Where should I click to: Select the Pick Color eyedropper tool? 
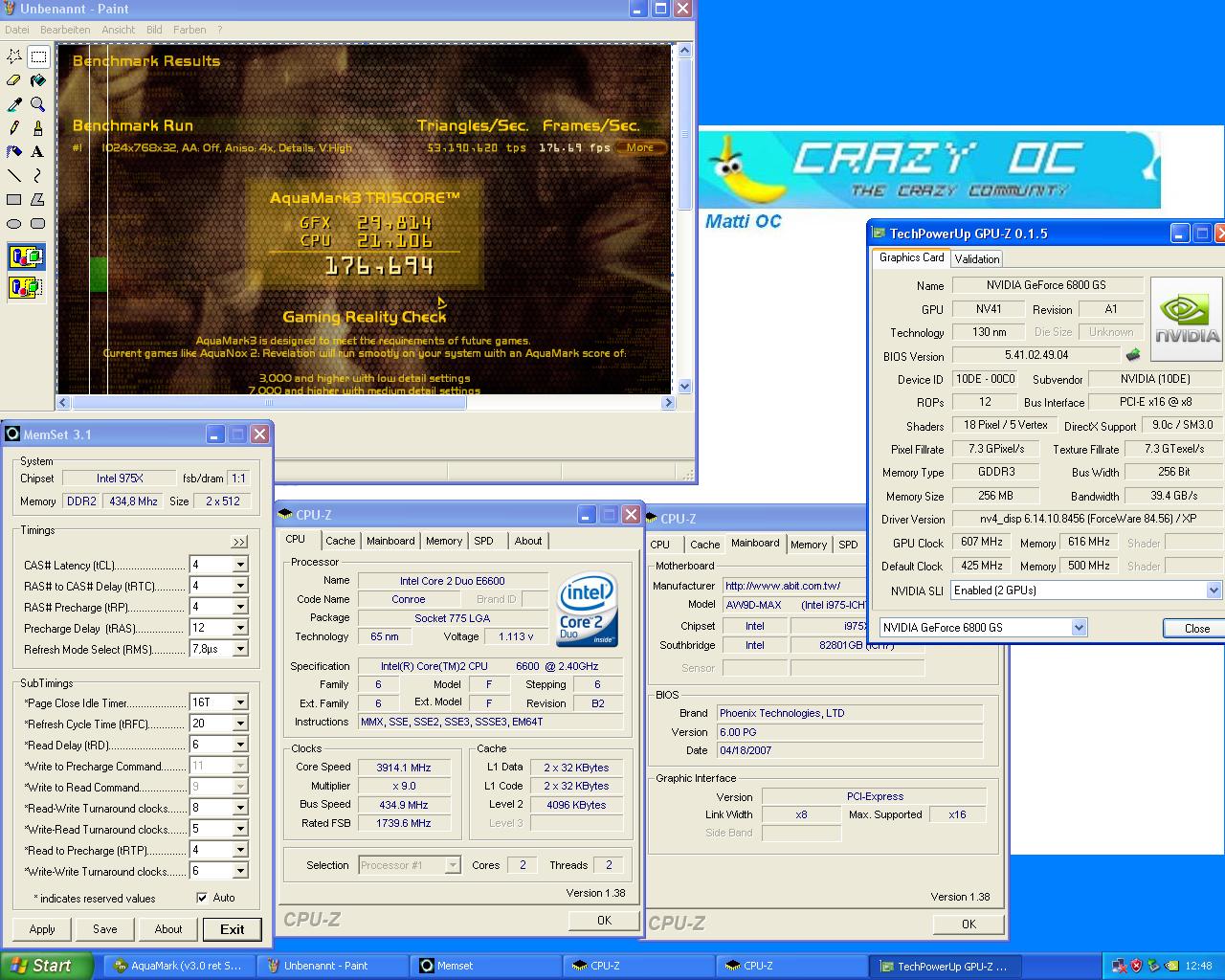[x=14, y=104]
